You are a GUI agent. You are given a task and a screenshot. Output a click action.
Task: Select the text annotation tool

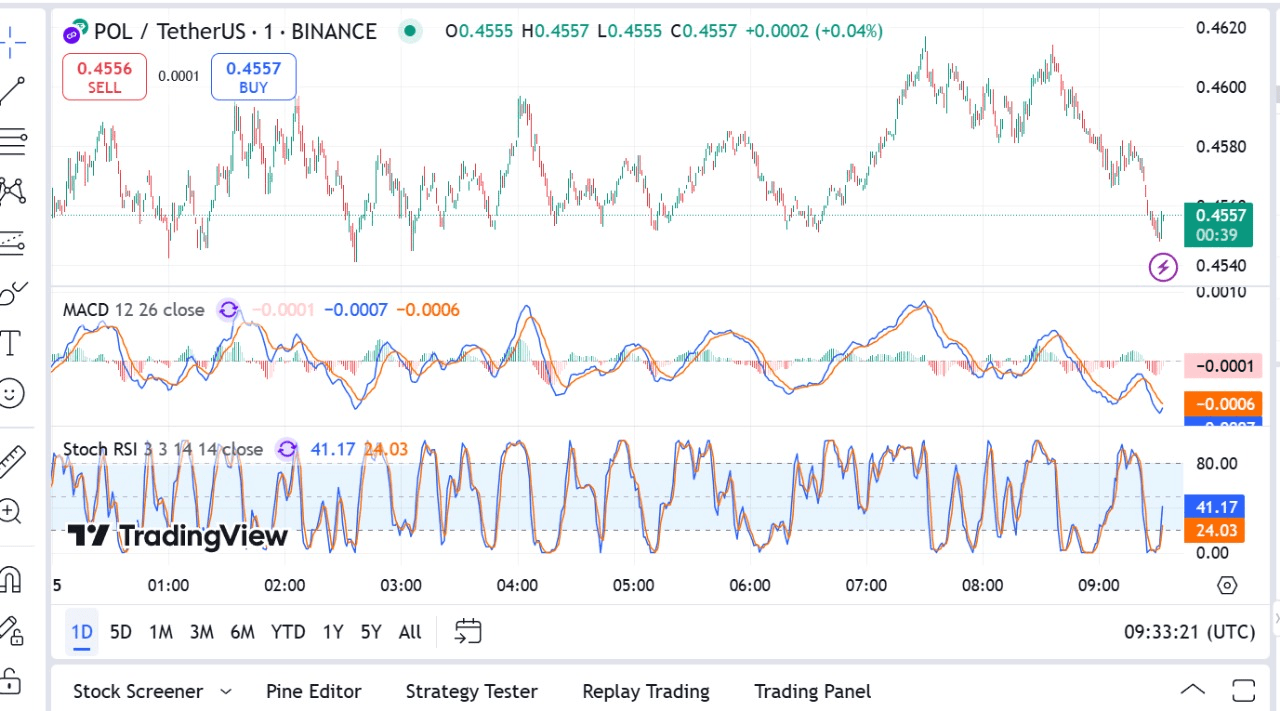[x=11, y=343]
